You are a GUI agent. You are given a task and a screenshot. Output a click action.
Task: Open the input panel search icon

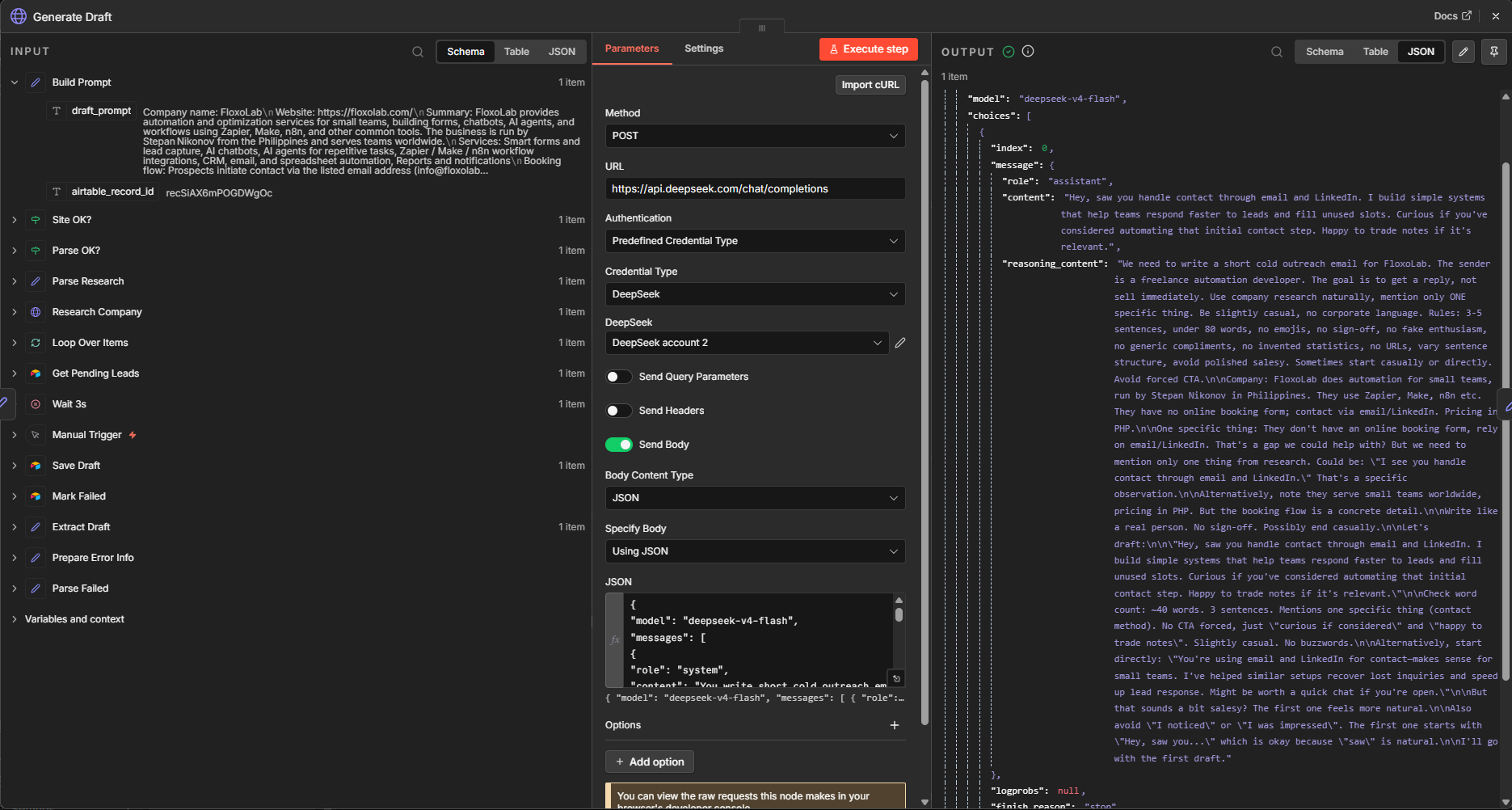(x=418, y=52)
